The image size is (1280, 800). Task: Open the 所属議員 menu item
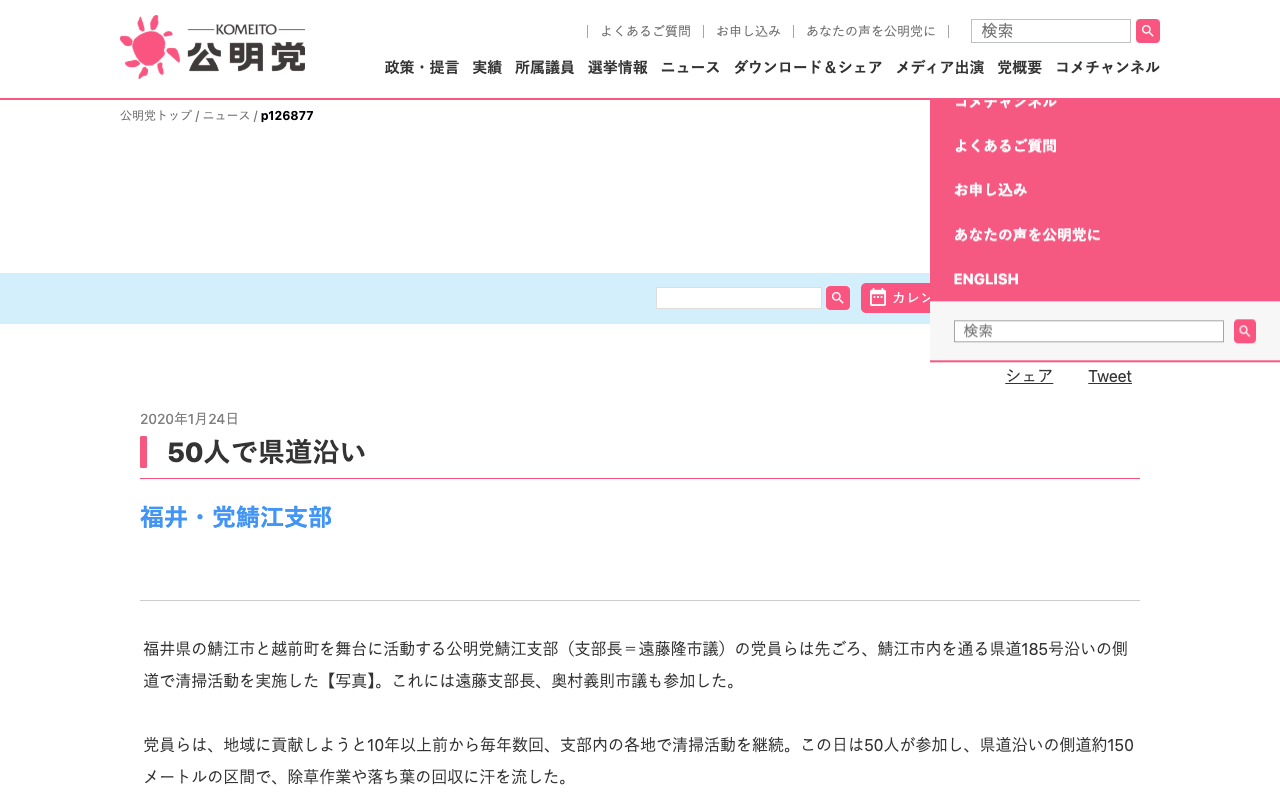(x=545, y=67)
